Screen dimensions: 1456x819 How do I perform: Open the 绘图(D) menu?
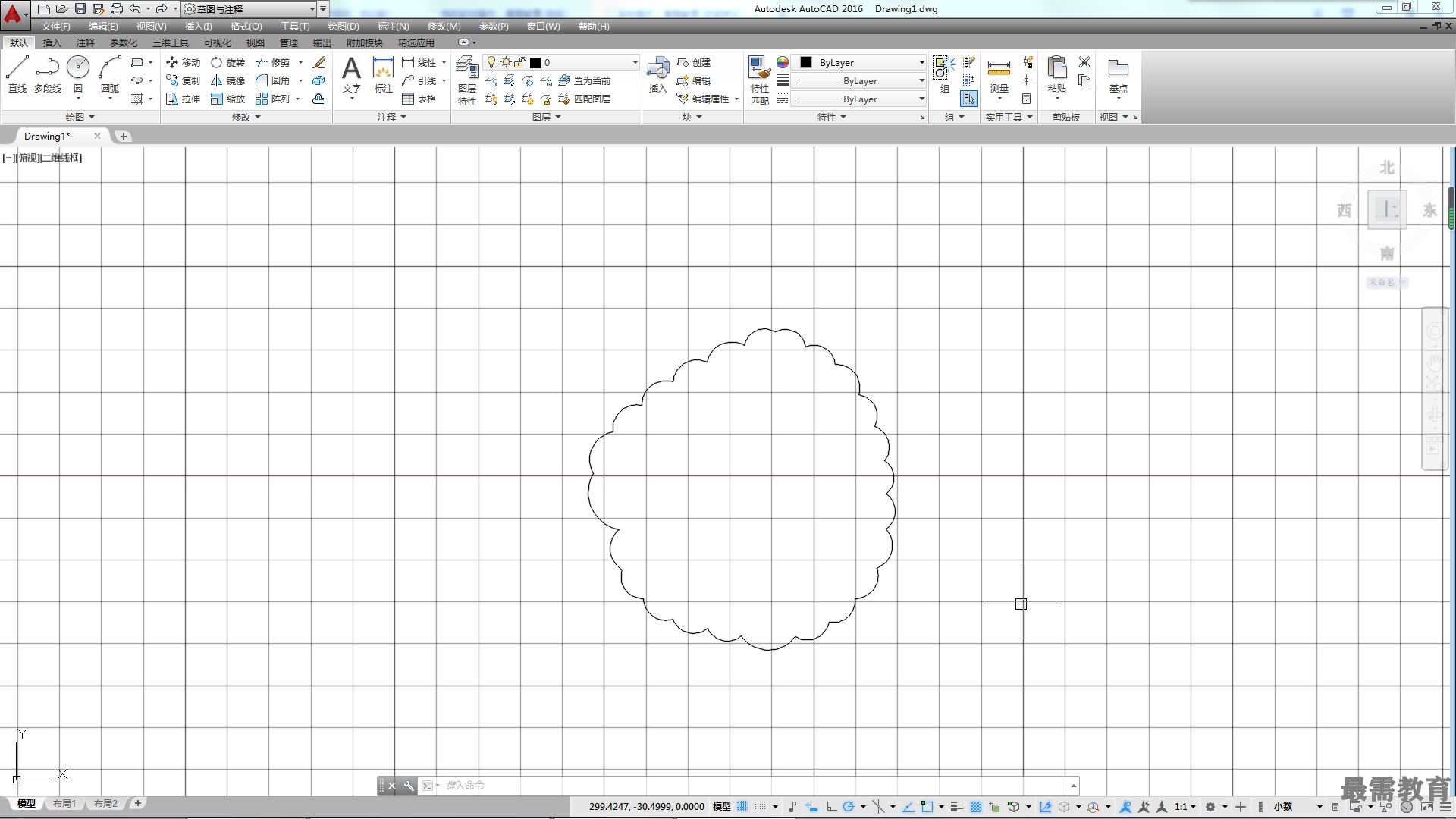(344, 27)
